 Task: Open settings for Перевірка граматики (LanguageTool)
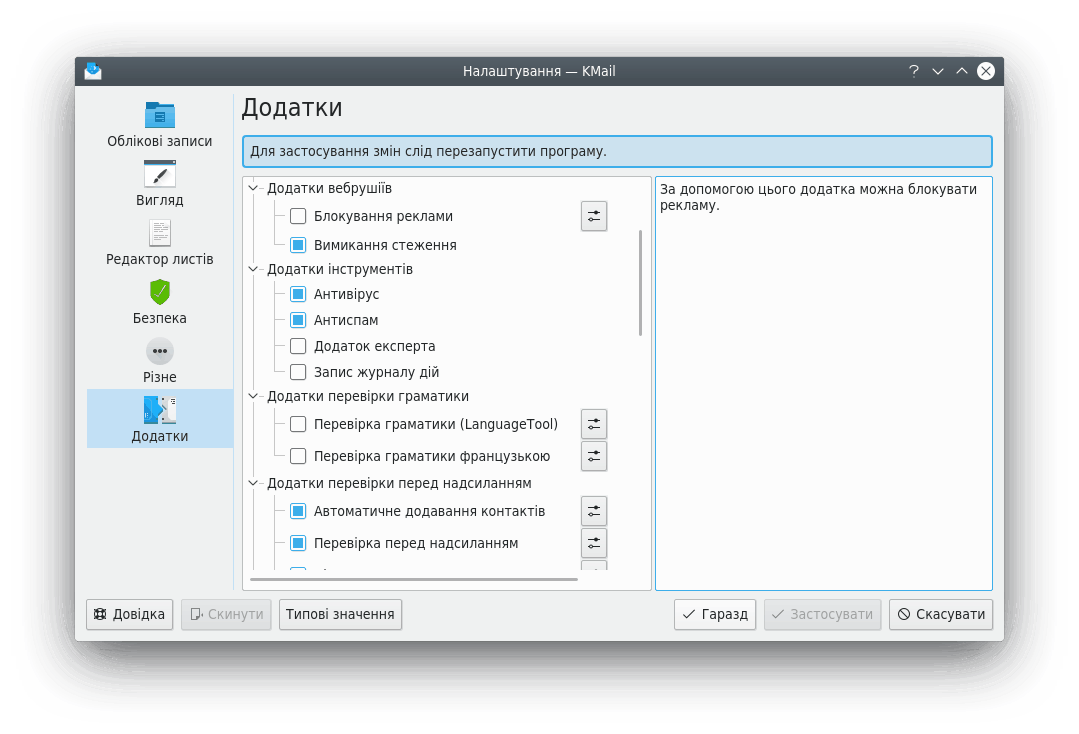coord(594,424)
